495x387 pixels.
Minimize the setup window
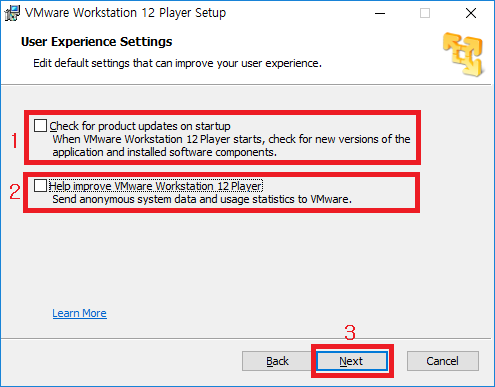(380, 13)
